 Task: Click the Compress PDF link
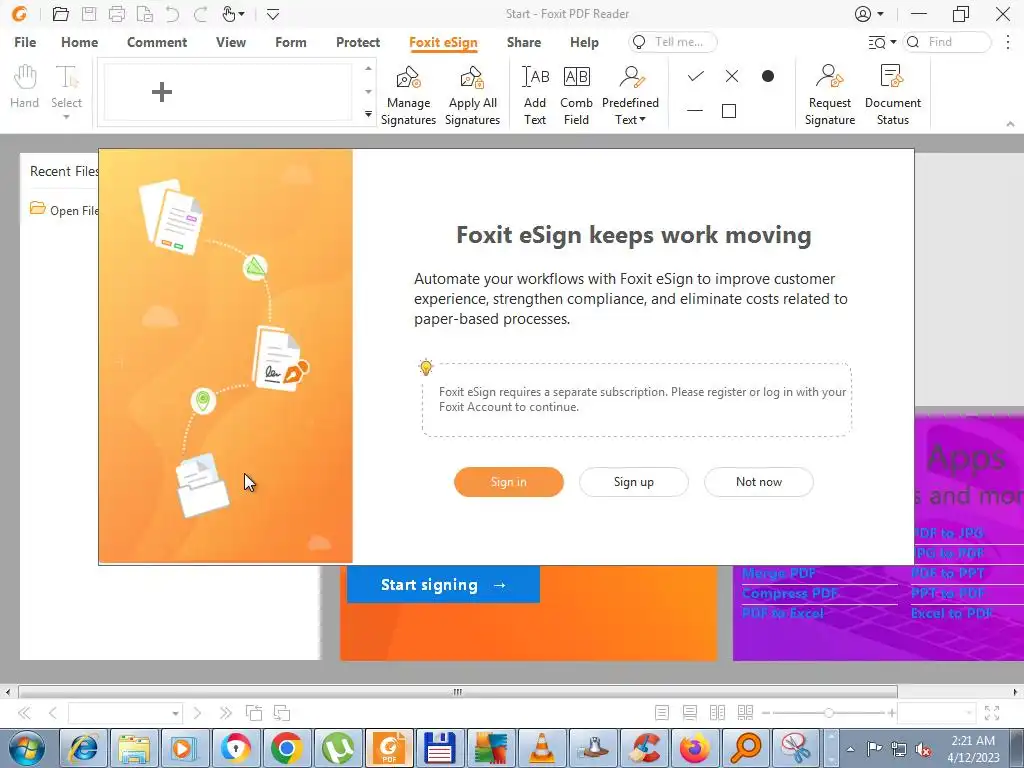pos(790,594)
